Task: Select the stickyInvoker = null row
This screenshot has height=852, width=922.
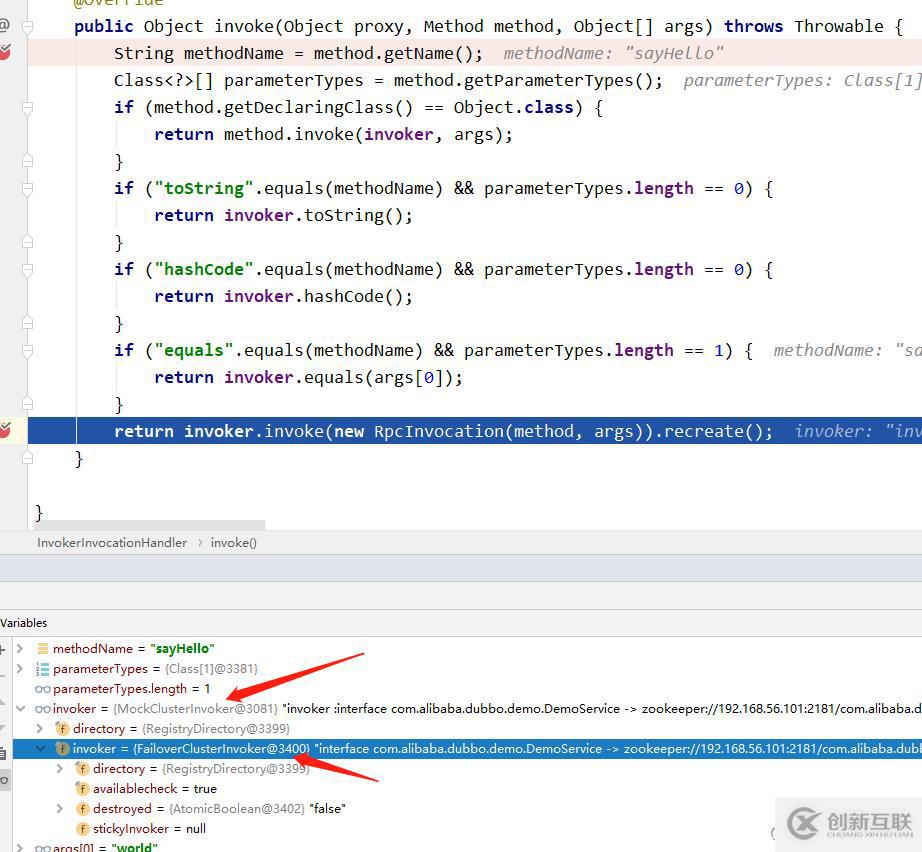Action: [x=150, y=828]
